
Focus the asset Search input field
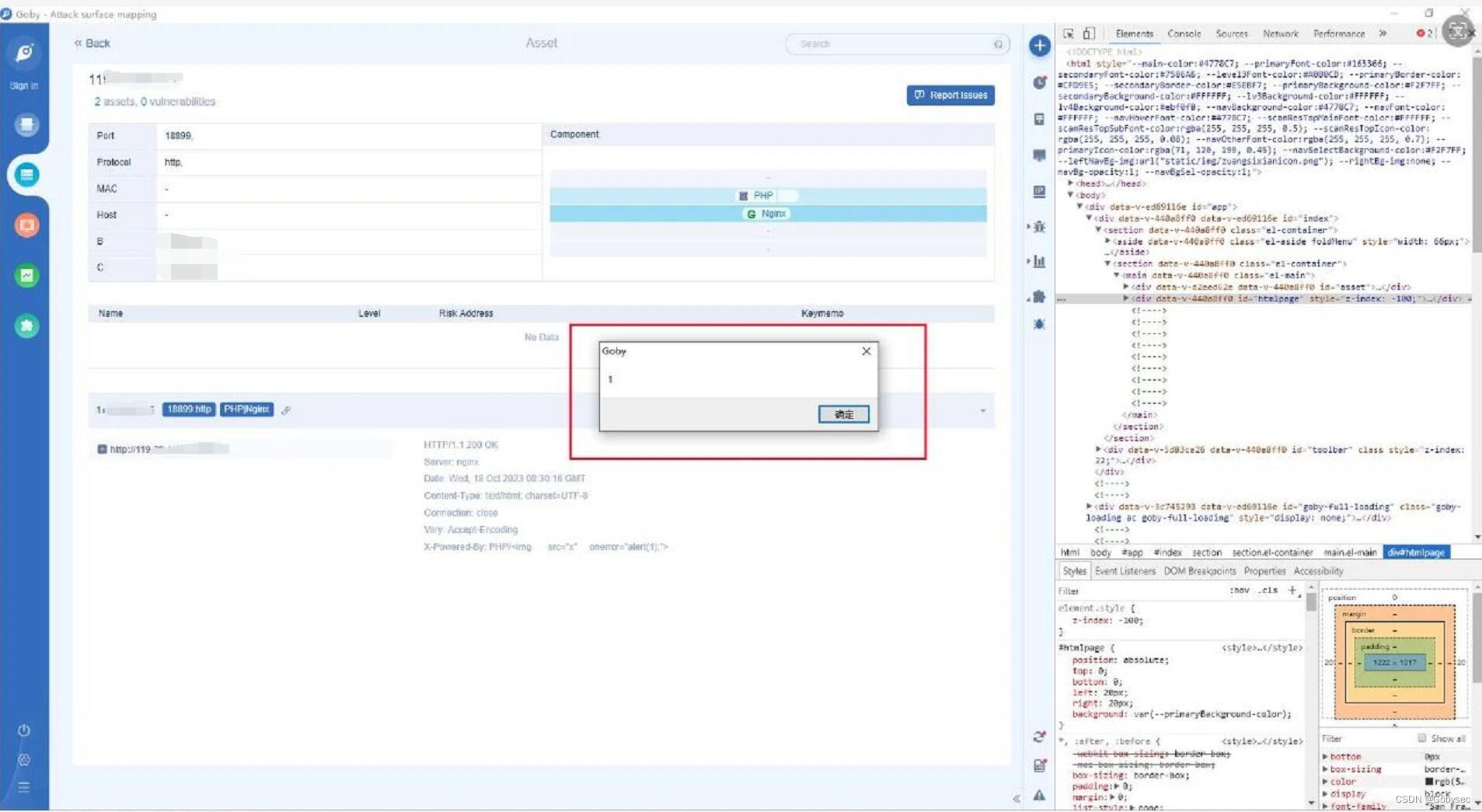(896, 44)
